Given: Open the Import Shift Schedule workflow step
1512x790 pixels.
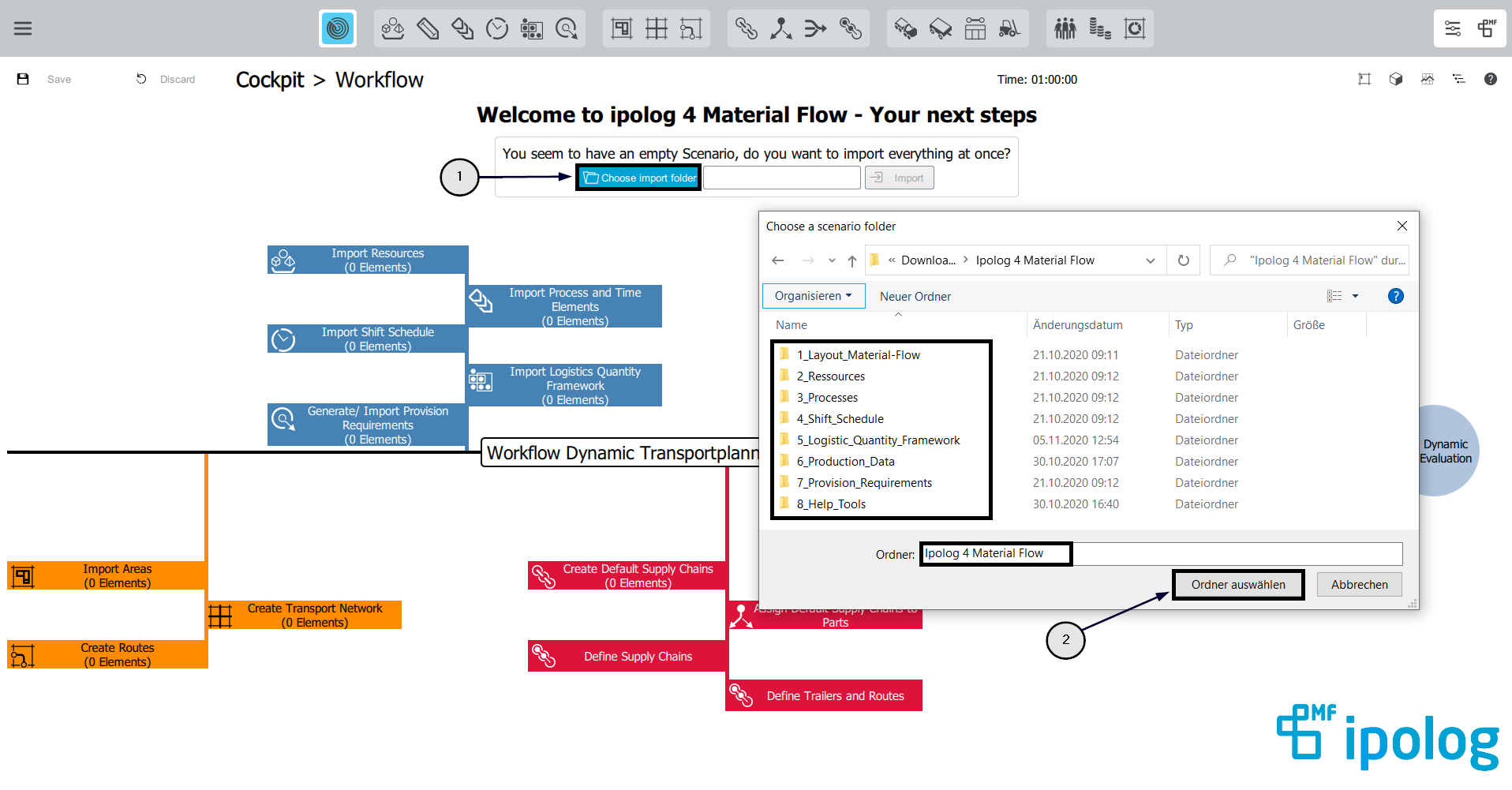Looking at the screenshot, I should [368, 339].
